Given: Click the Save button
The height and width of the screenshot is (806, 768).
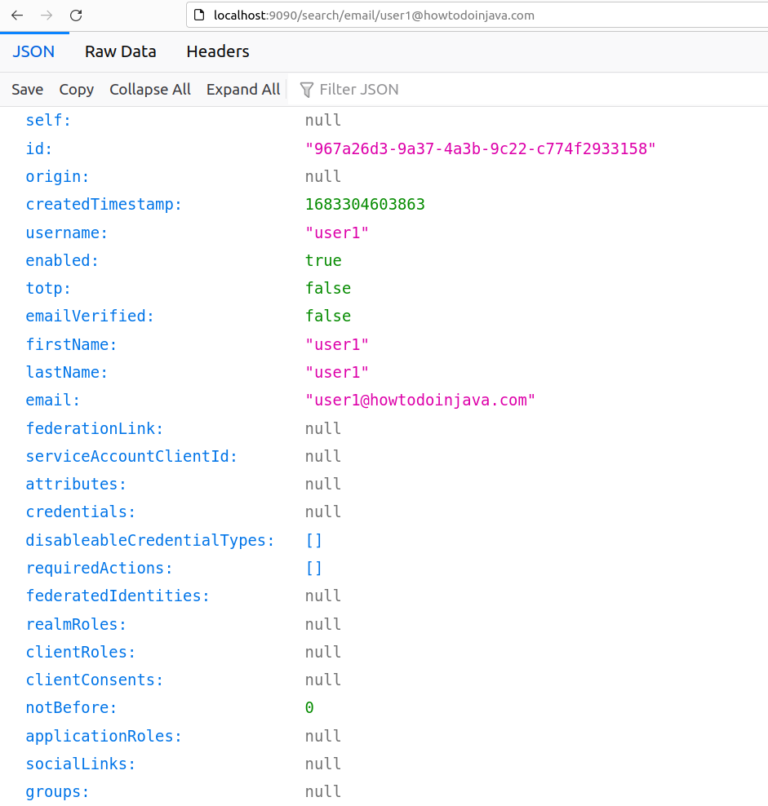Looking at the screenshot, I should coord(27,89).
